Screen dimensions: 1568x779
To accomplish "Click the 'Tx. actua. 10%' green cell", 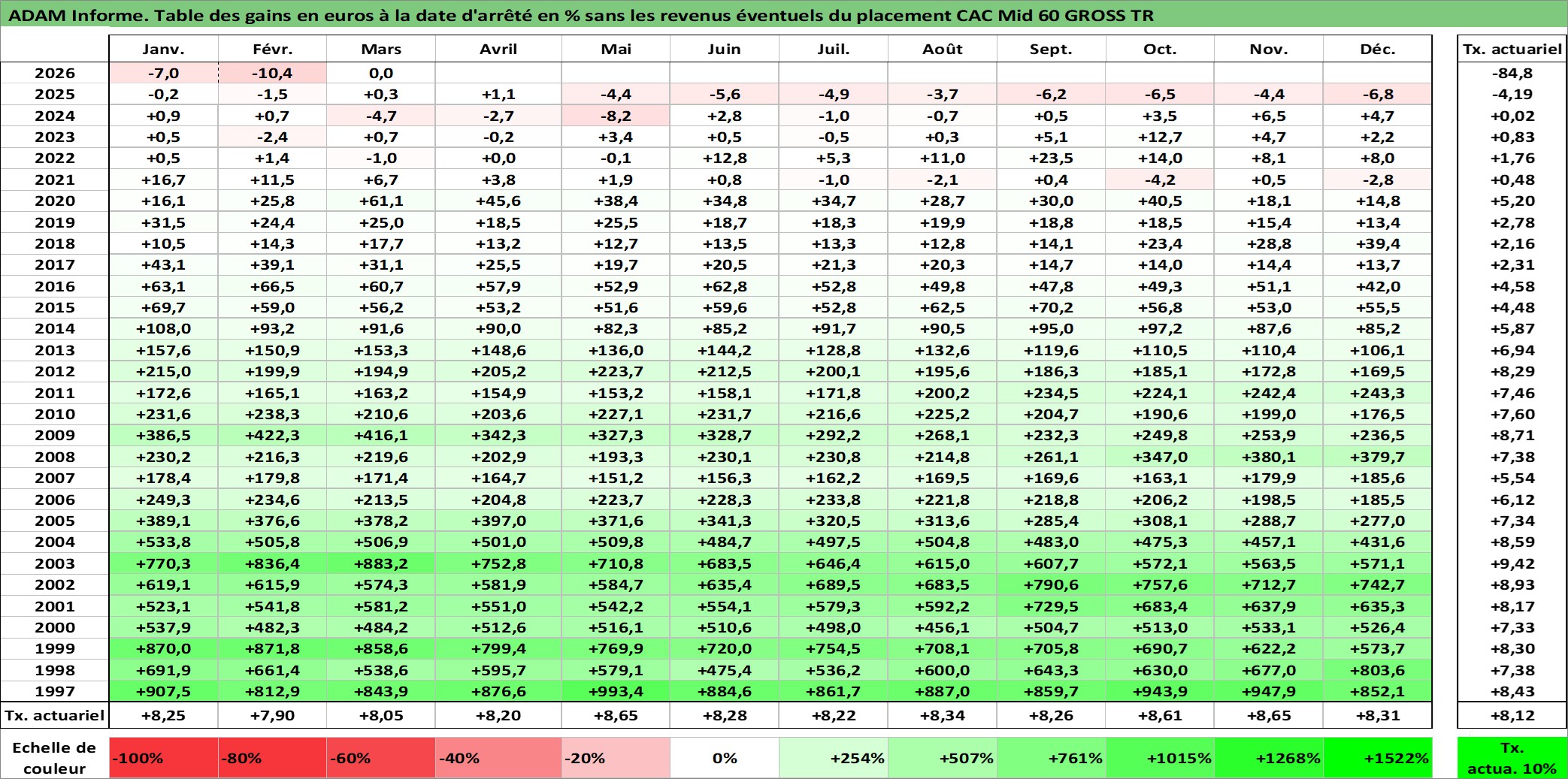I will (x=1512, y=758).
